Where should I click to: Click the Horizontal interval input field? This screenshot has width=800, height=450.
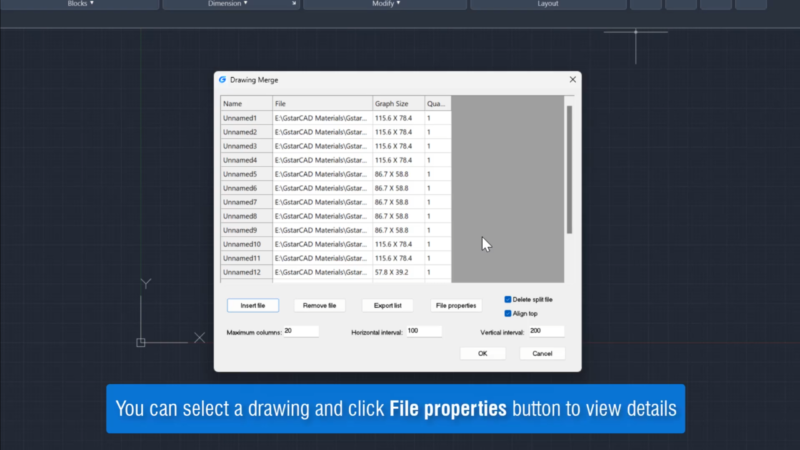coord(425,331)
